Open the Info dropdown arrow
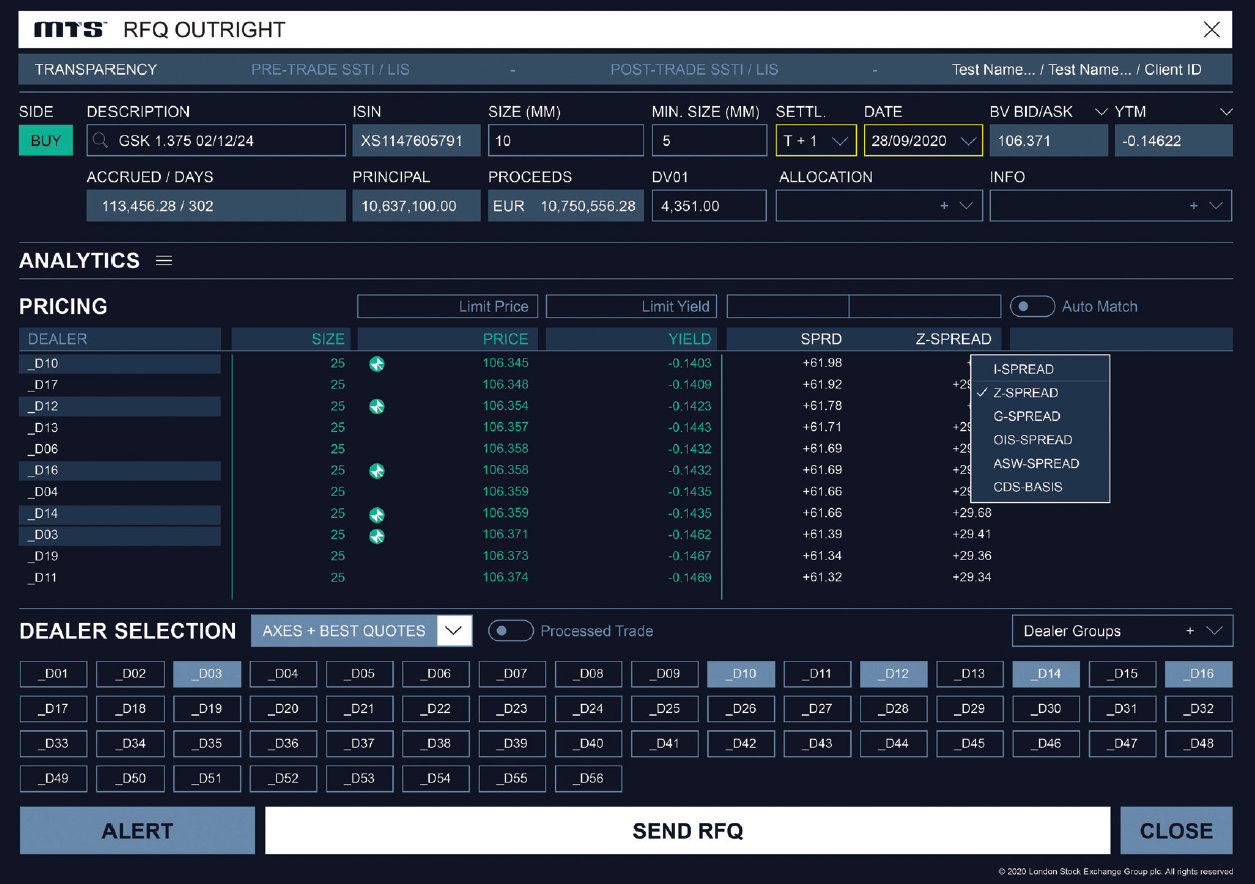 pyautogui.click(x=1216, y=206)
